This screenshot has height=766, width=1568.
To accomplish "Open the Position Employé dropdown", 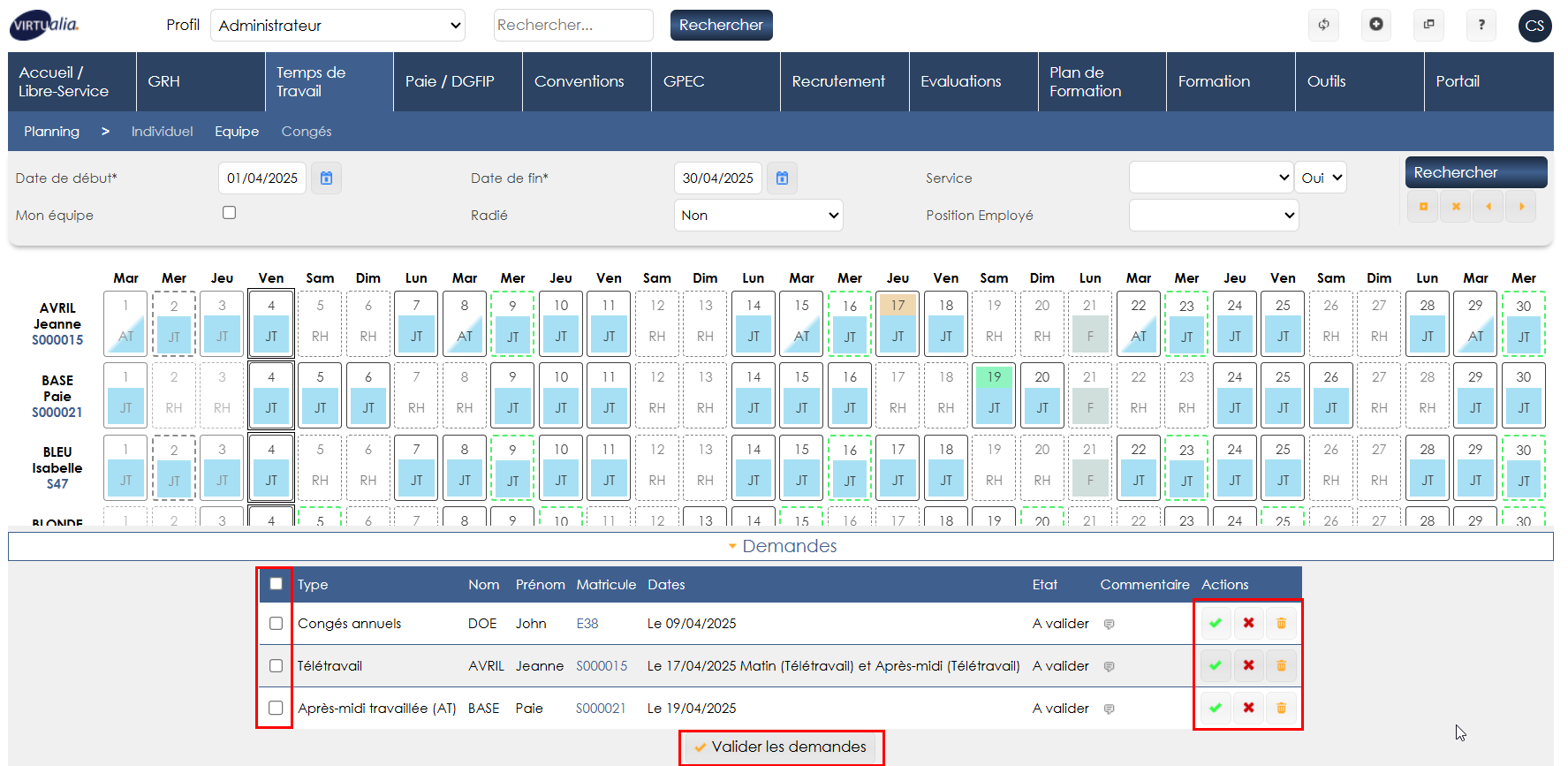I will pos(1213,216).
